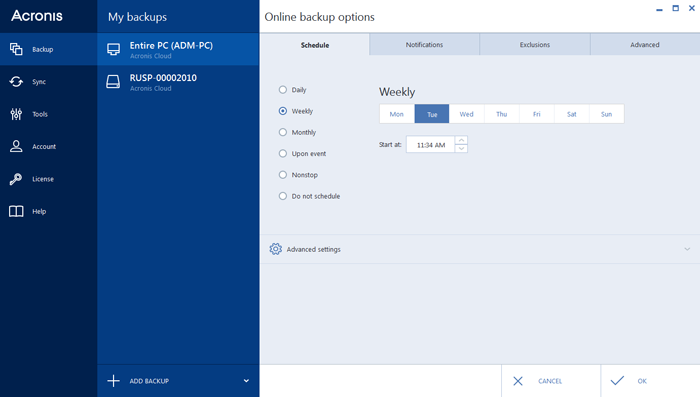Click the Weekly heading above day buttons

click(x=397, y=92)
